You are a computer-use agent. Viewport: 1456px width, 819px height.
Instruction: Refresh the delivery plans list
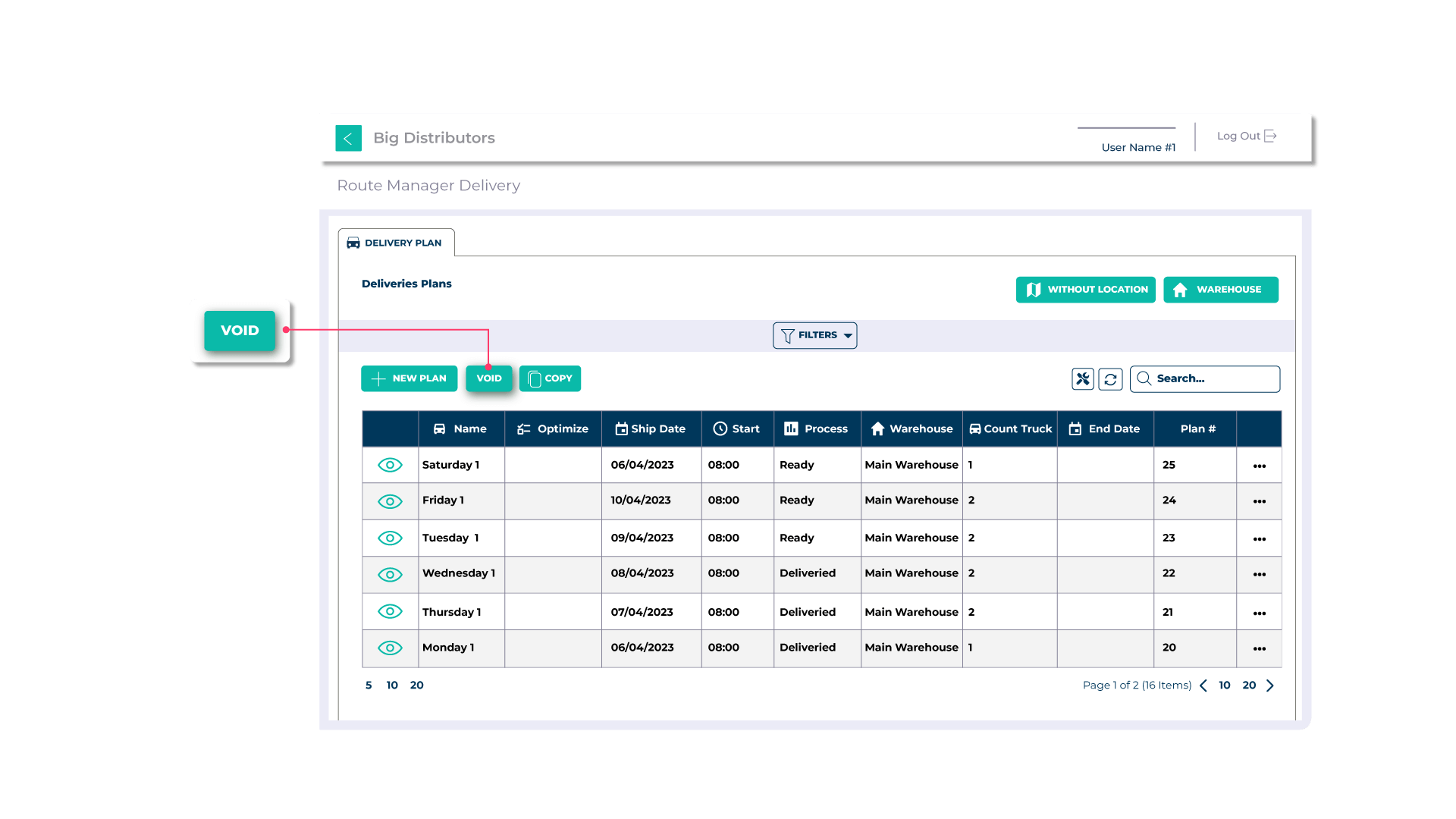[1110, 379]
